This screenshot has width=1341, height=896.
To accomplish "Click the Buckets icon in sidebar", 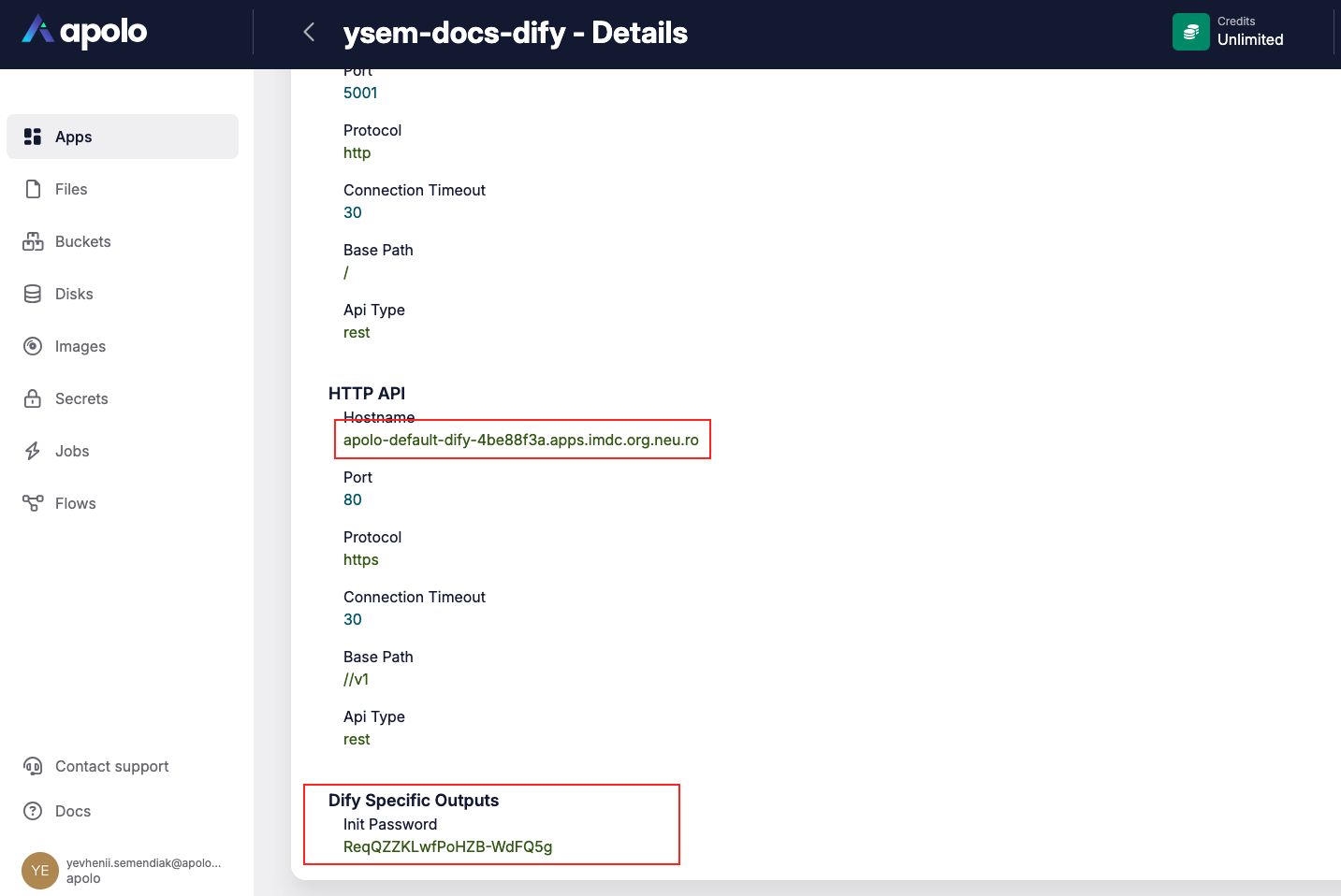I will pos(33,241).
